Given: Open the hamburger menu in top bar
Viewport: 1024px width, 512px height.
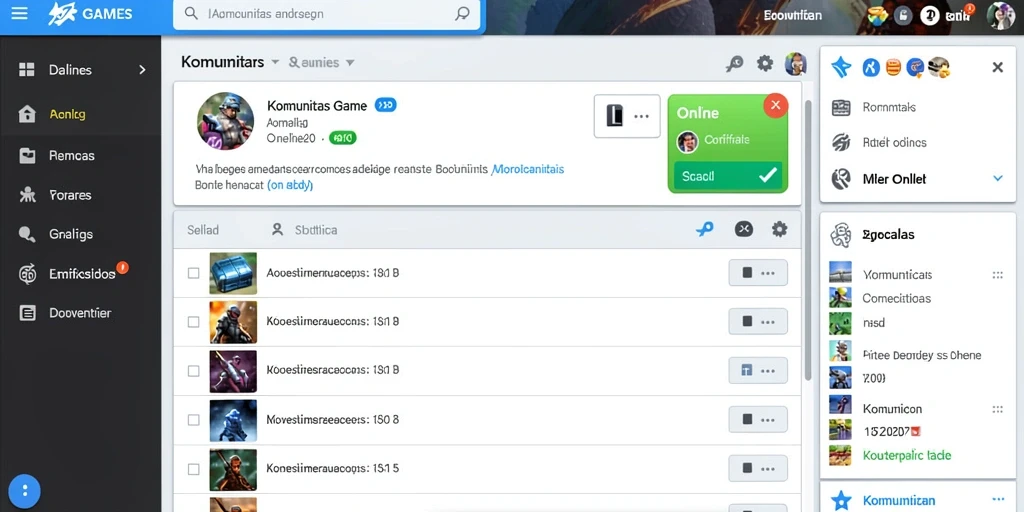Looking at the screenshot, I should point(20,13).
